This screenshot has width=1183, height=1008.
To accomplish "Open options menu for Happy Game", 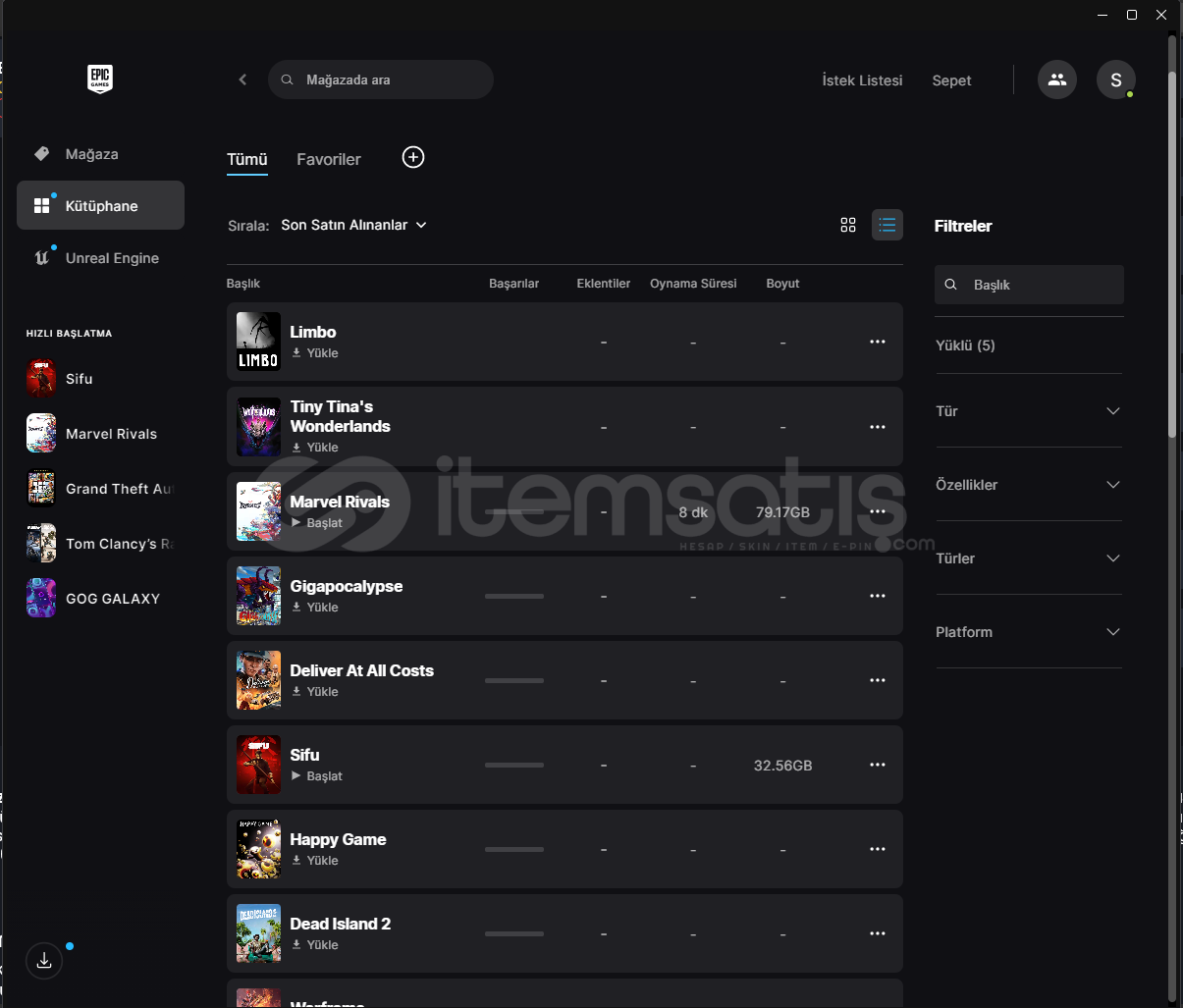I will tap(878, 849).
